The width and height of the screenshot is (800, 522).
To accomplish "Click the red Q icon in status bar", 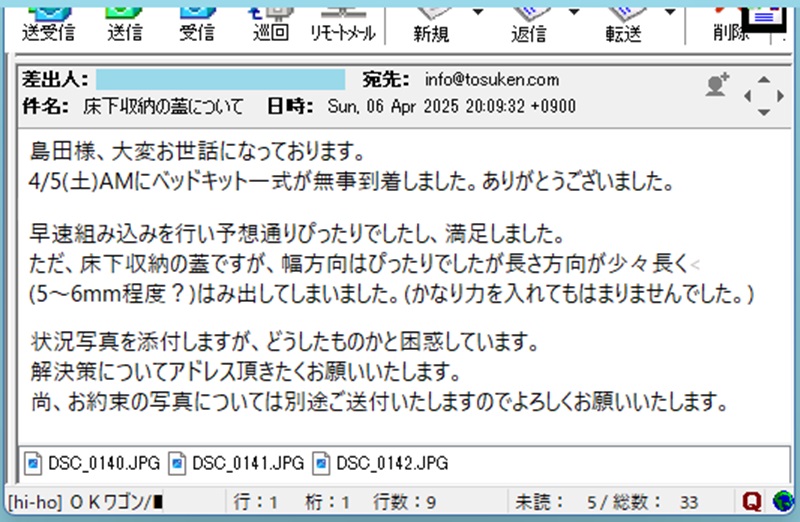I will click(753, 501).
